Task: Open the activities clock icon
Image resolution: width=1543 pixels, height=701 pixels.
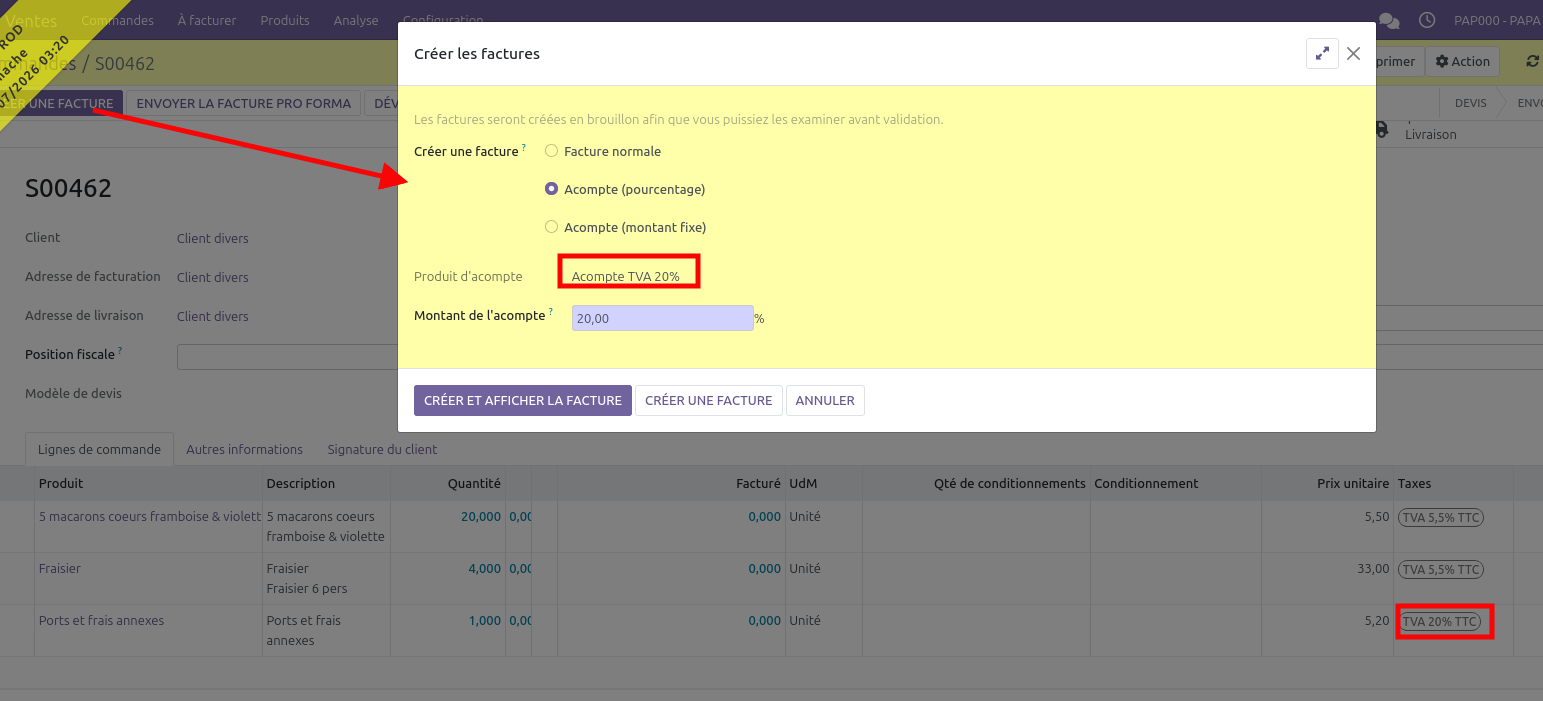Action: point(1427,20)
